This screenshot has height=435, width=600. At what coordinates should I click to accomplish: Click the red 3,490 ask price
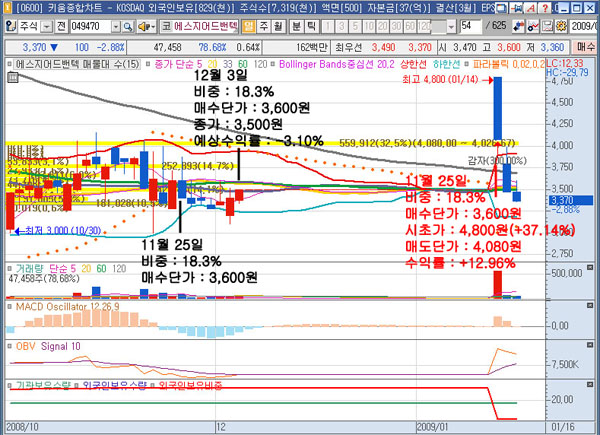coord(383,47)
